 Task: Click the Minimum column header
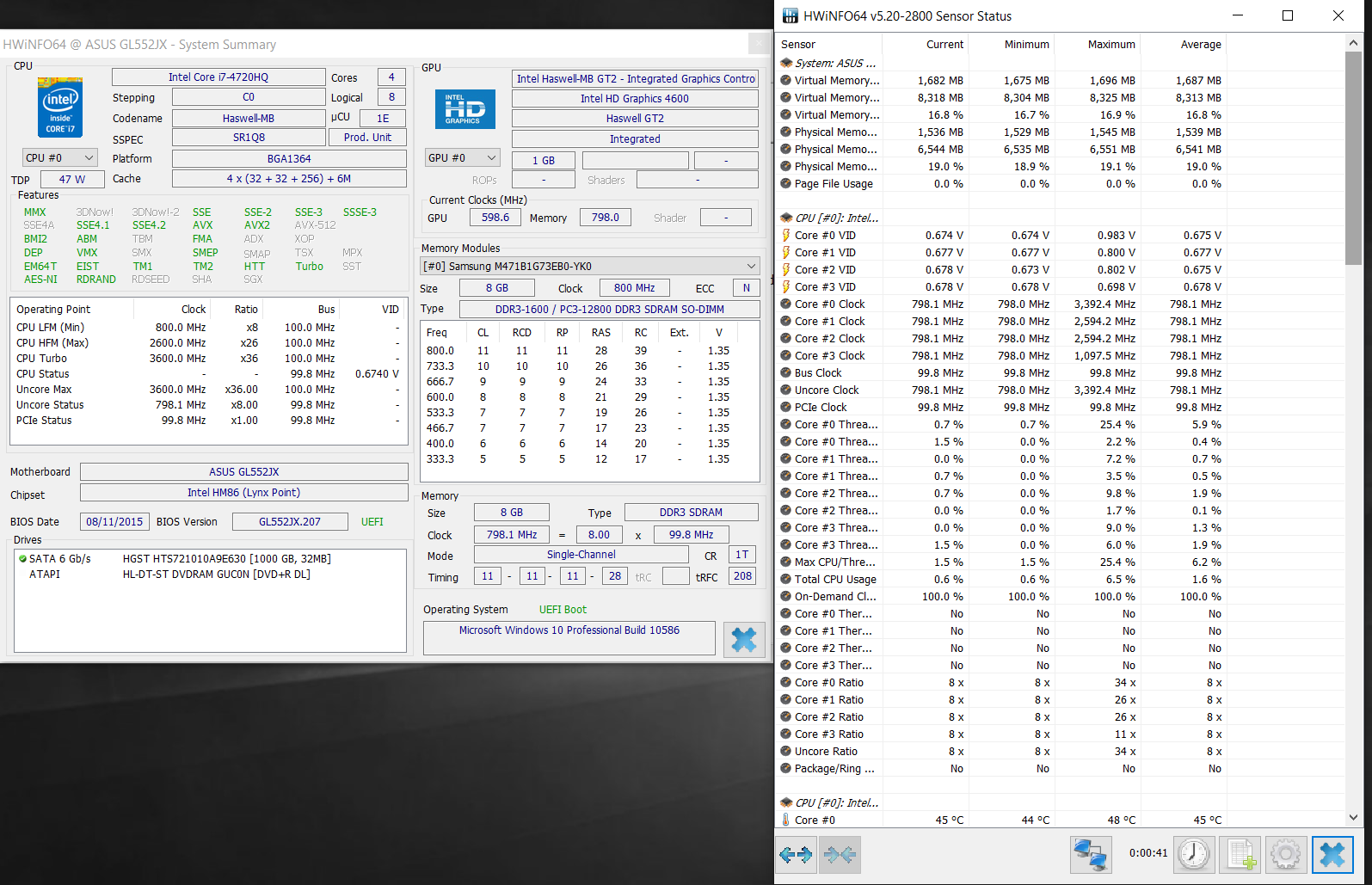(1011, 45)
